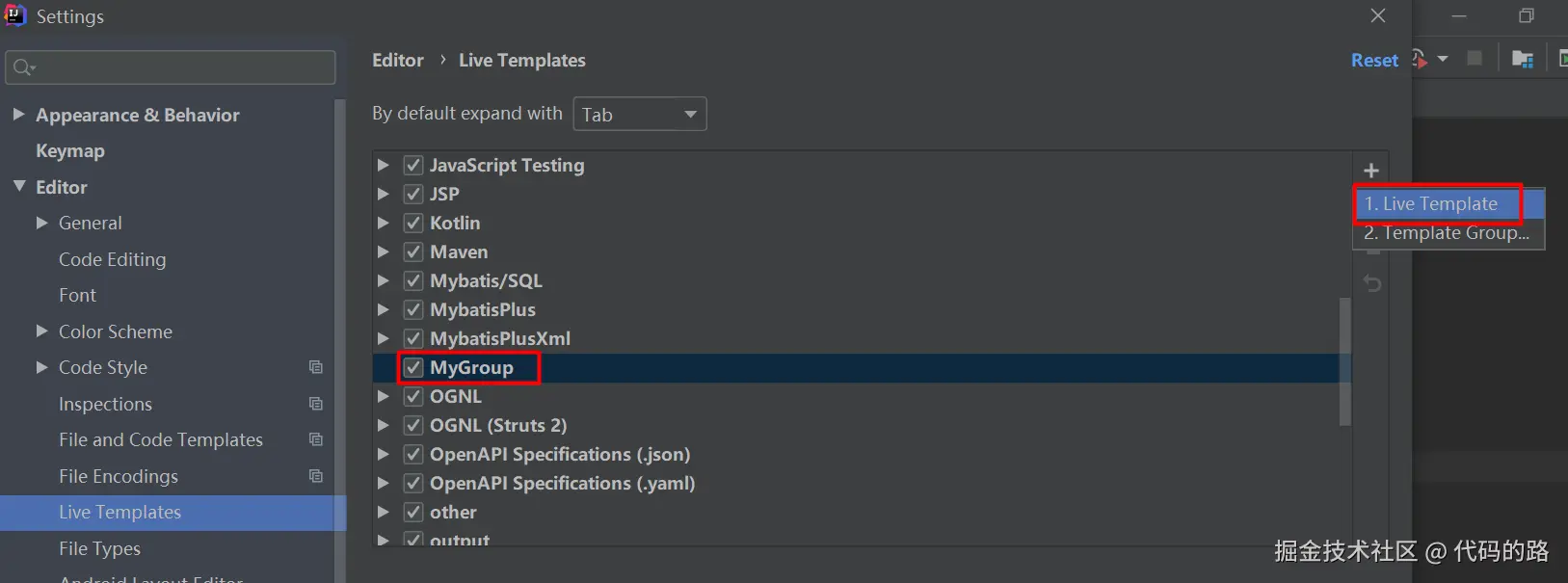Toggle the Kotlin templates checkbox
The image size is (1568, 583).
[x=413, y=223]
